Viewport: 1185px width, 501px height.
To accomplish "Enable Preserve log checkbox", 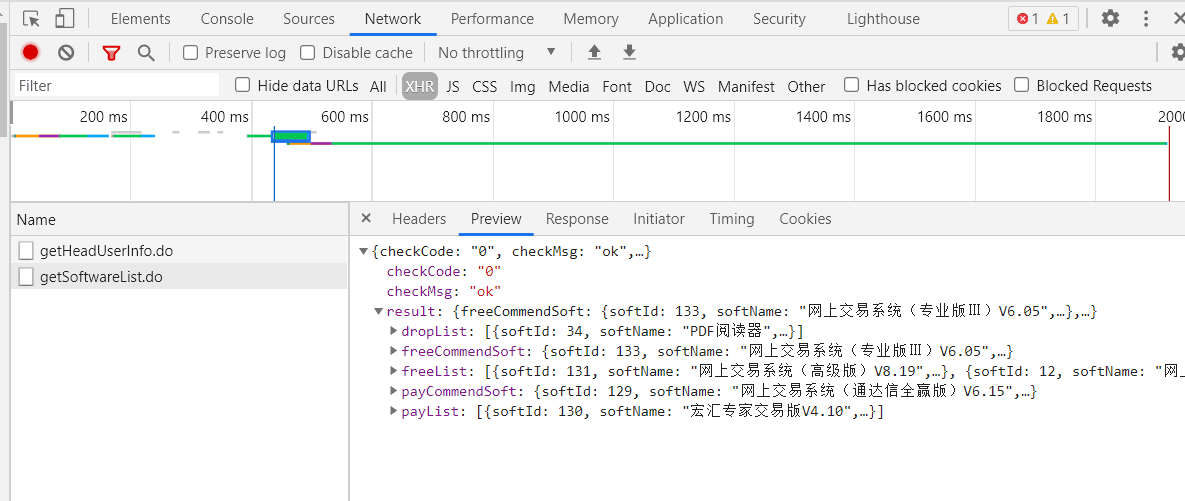I will [x=191, y=52].
